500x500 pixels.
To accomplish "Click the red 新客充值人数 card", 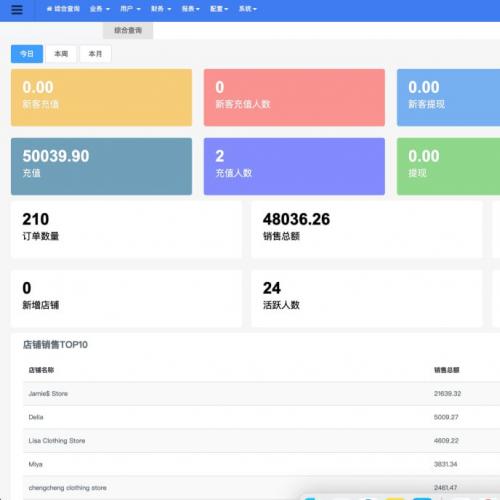I will click(x=294, y=97).
